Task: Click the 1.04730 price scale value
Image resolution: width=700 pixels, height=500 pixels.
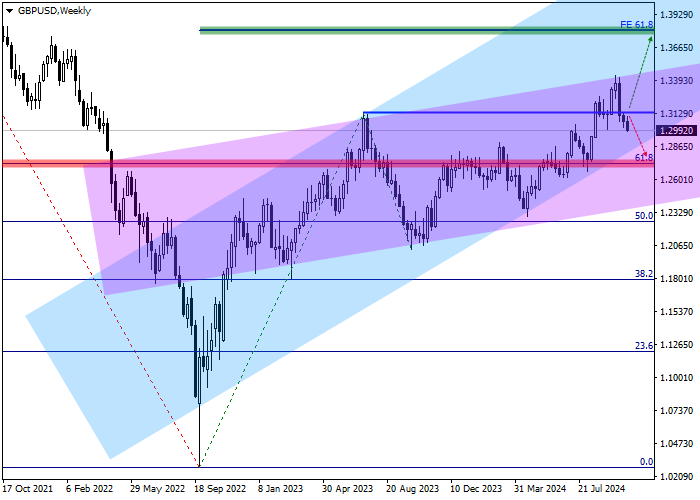Action: click(677, 444)
